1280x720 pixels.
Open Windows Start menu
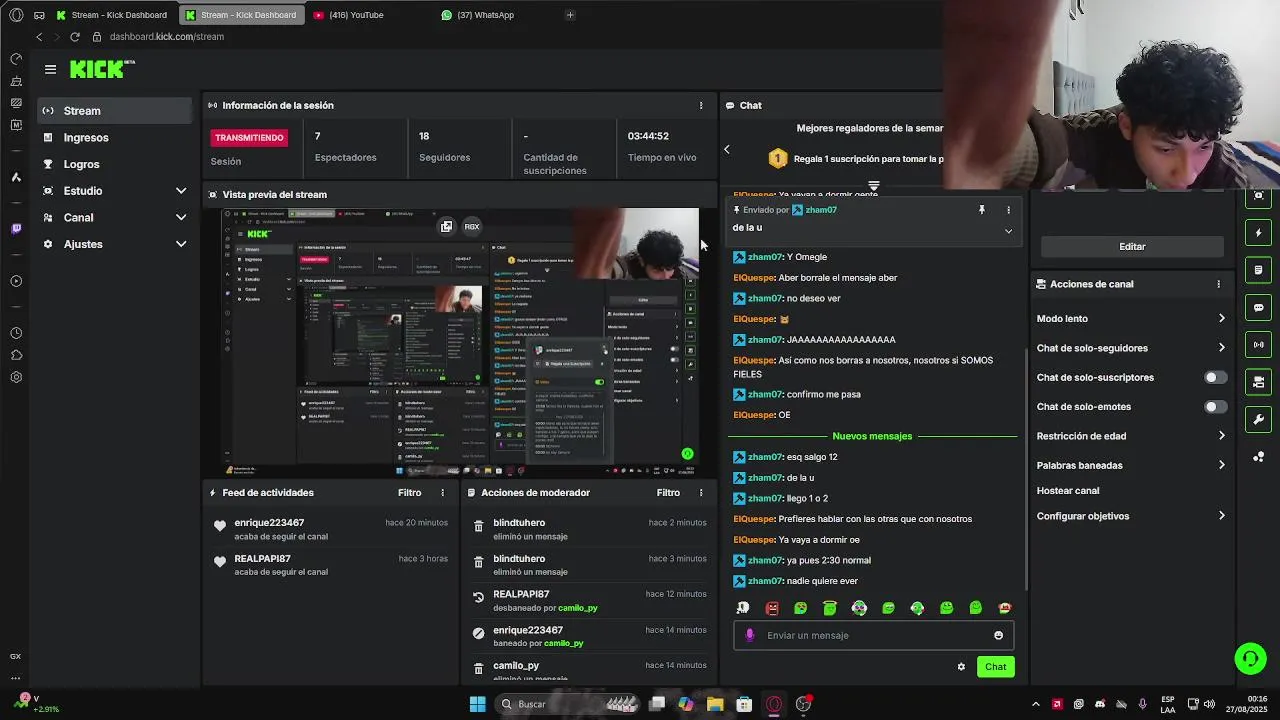pos(478,704)
